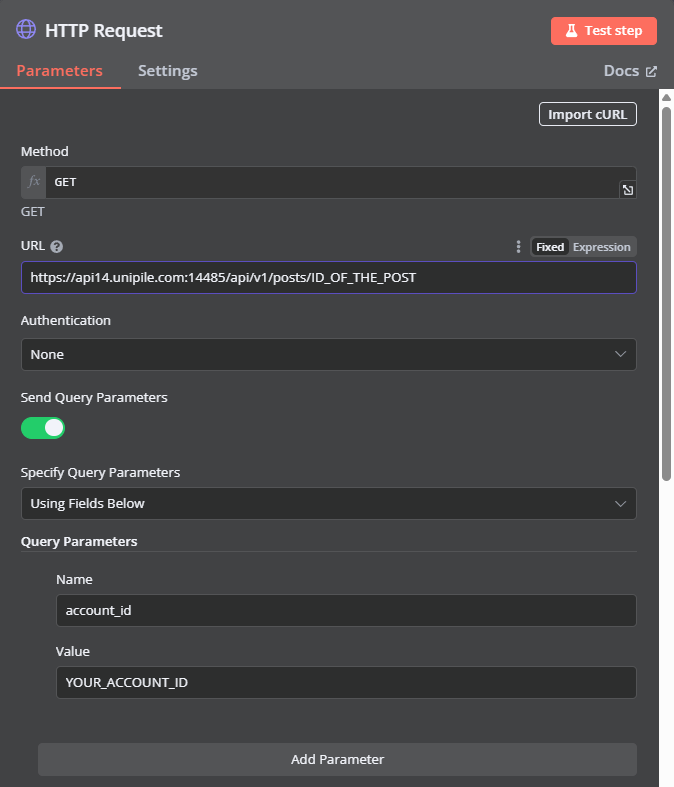Select Fixed mode for URL field
The height and width of the screenshot is (787, 674).
pos(550,247)
